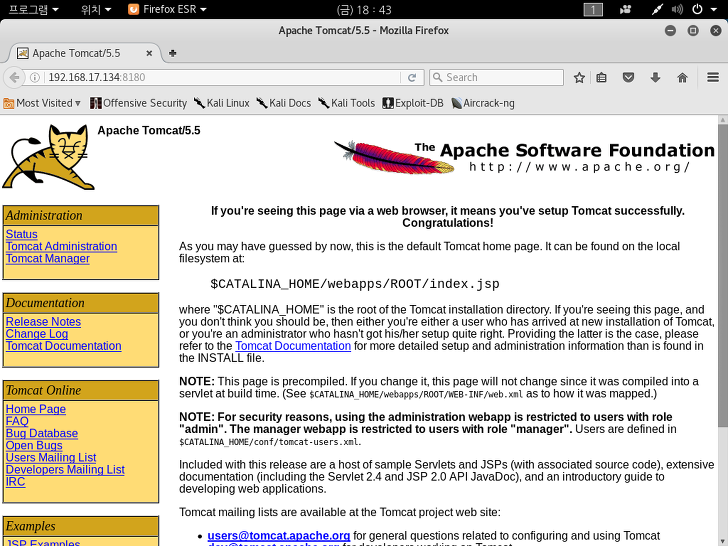Focus the address bar with 192.168.17.134:8180

pos(223,77)
